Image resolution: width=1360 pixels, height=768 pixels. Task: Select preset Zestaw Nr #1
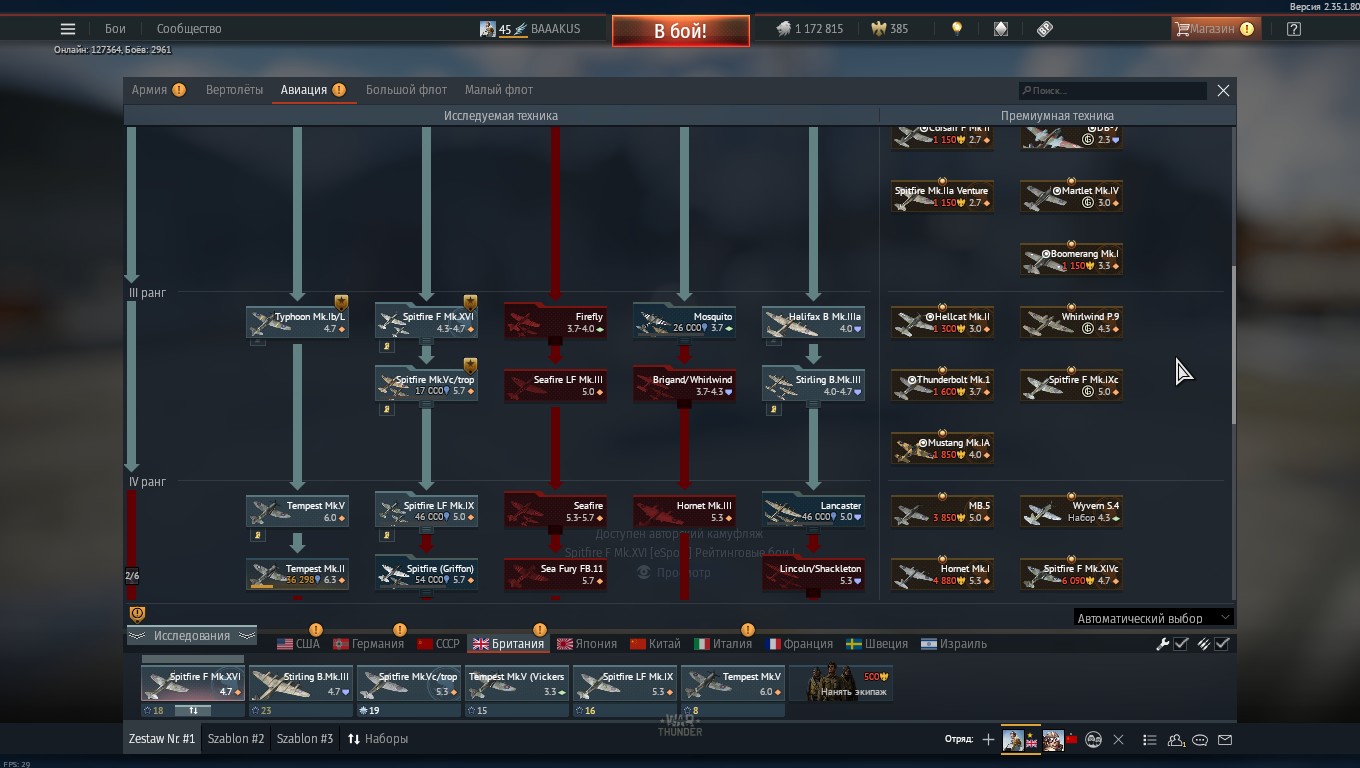(162, 739)
